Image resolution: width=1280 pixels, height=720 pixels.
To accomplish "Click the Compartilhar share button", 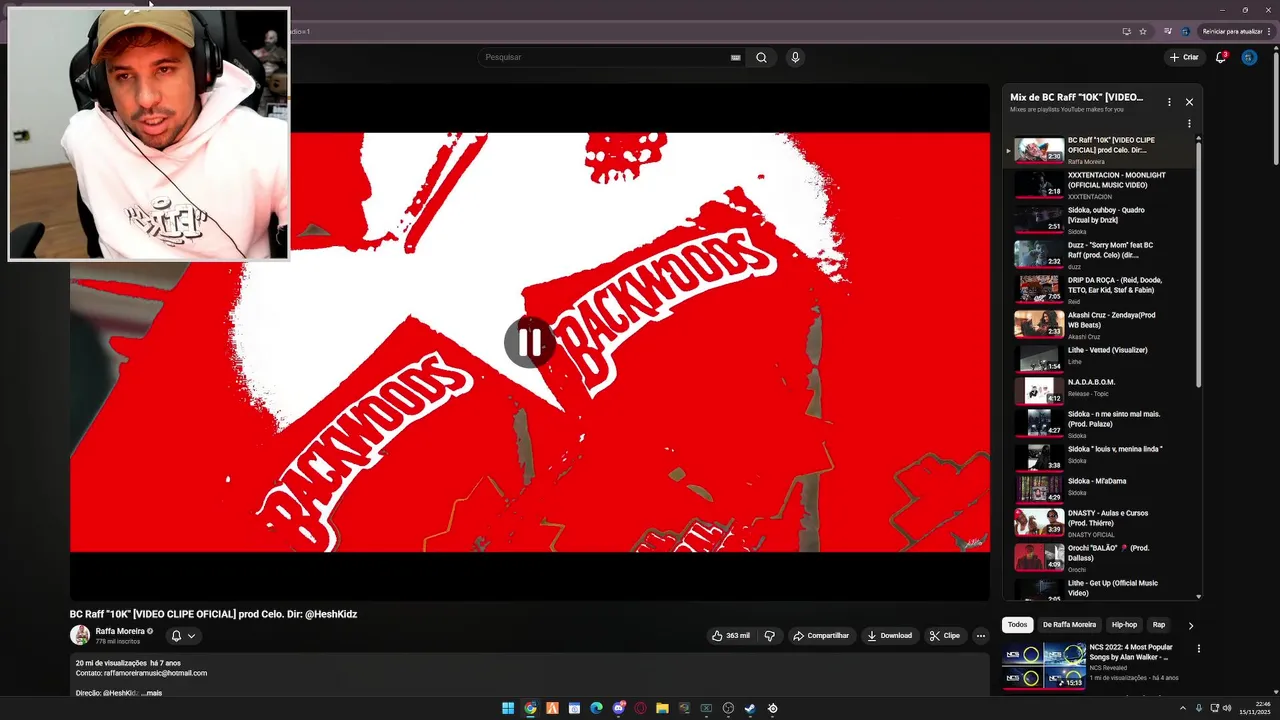I will [x=821, y=635].
